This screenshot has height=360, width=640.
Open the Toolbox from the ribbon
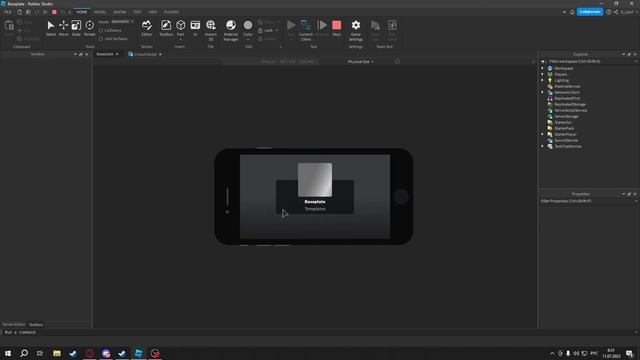[166, 28]
